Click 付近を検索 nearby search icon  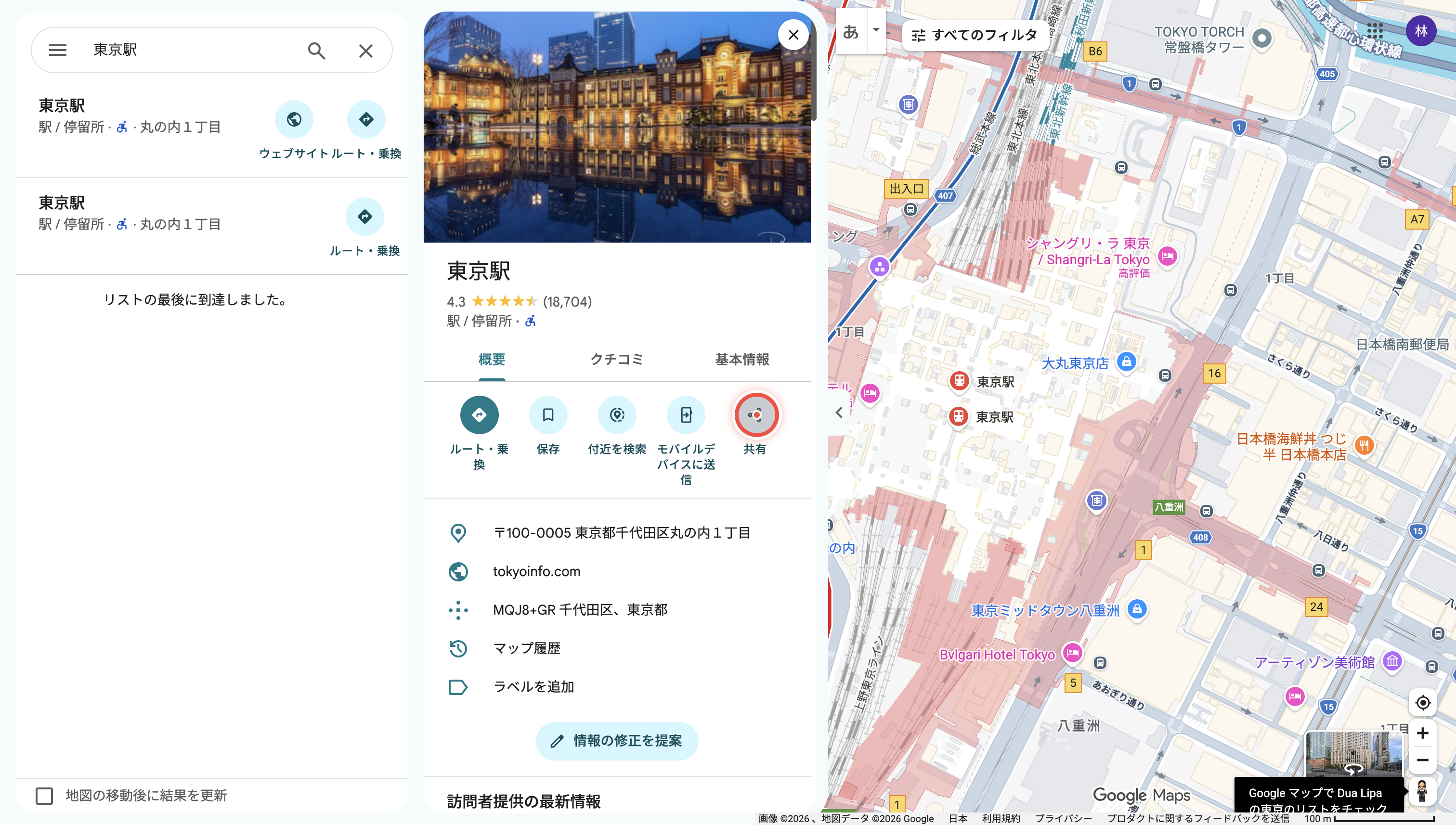click(x=617, y=415)
